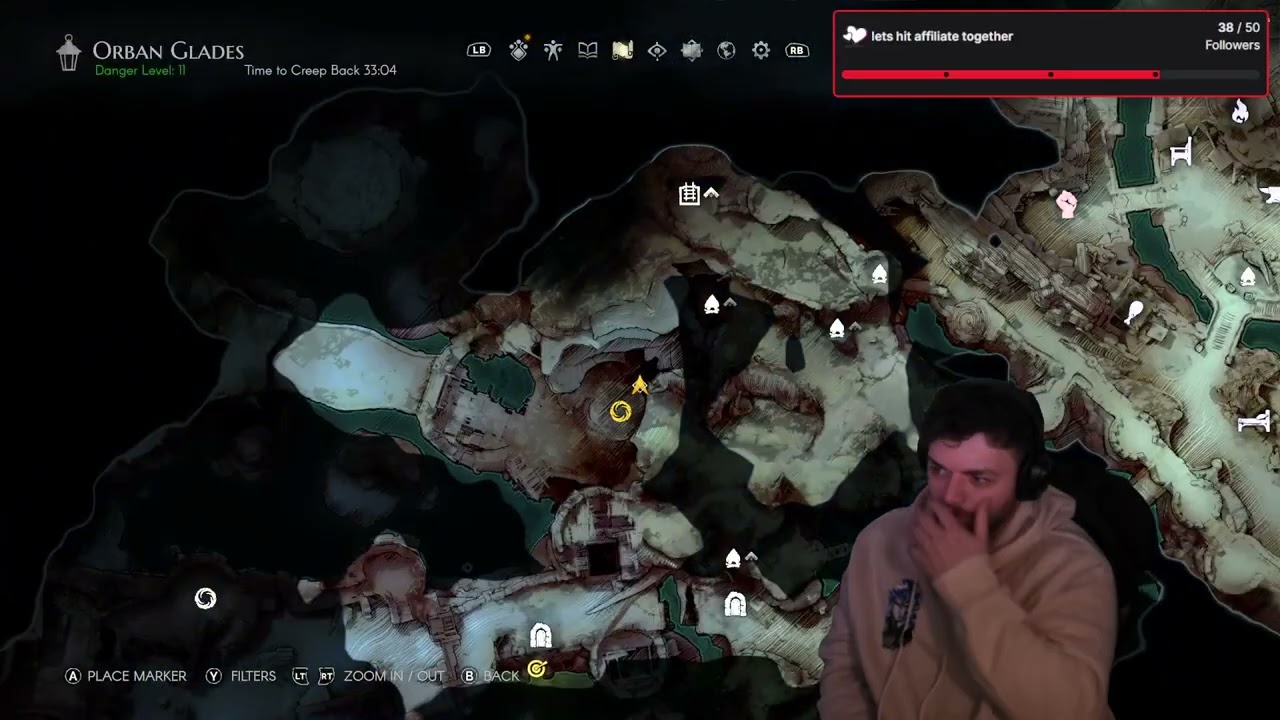Viewport: 1280px width, 720px height.
Task: Select the shrine icon above the bed icon
Action: 1248,276
